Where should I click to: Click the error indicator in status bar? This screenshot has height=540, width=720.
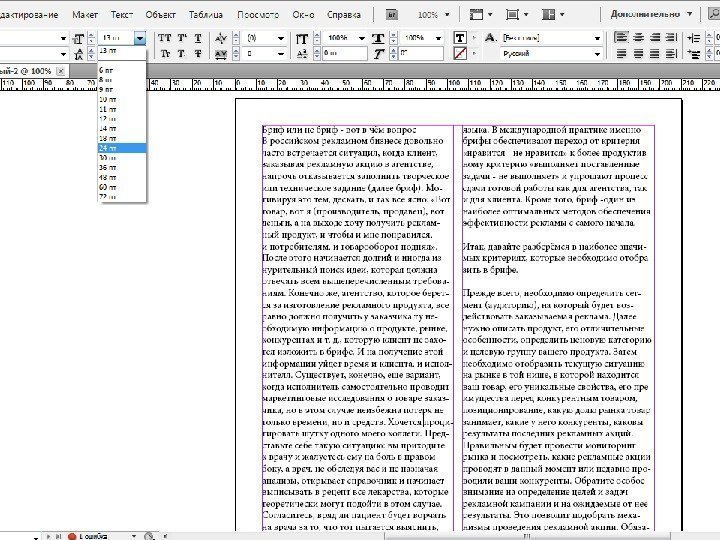[x=88, y=536]
